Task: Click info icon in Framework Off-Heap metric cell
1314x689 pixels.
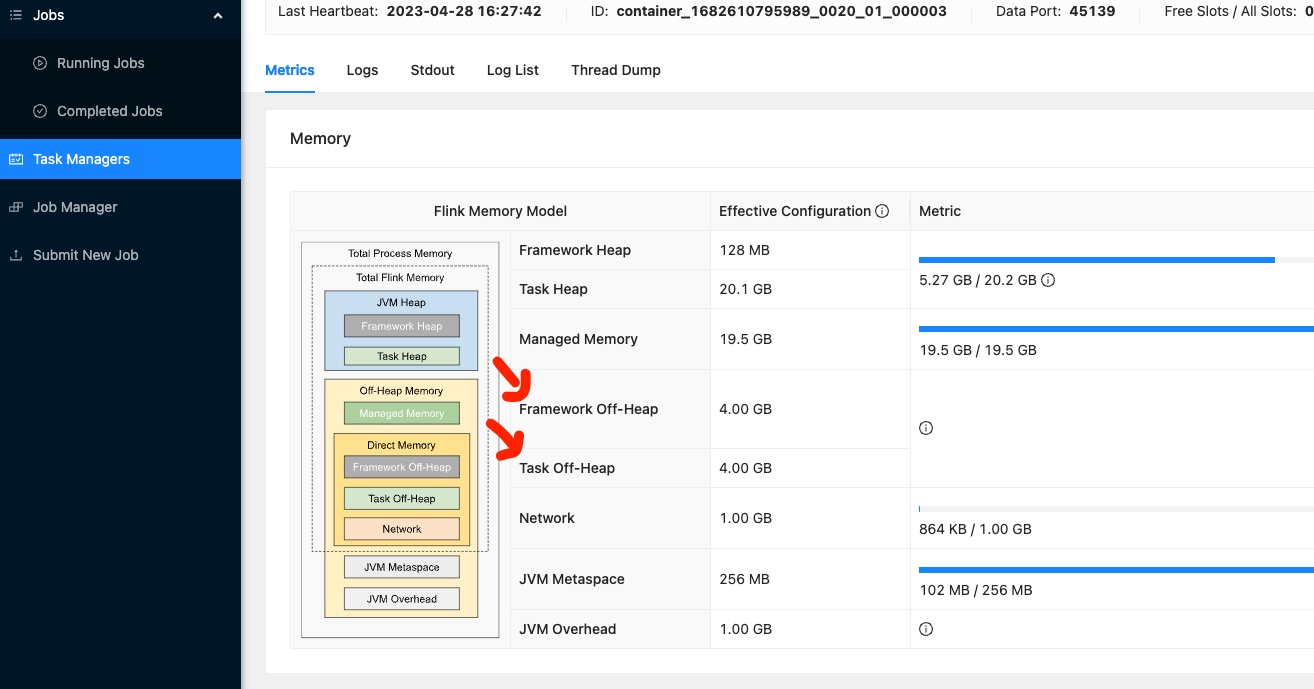Action: 926,428
